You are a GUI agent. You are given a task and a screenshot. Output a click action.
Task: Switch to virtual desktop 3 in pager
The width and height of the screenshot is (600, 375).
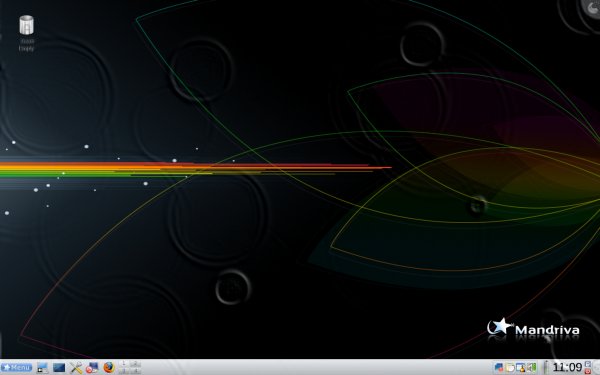coord(124,370)
